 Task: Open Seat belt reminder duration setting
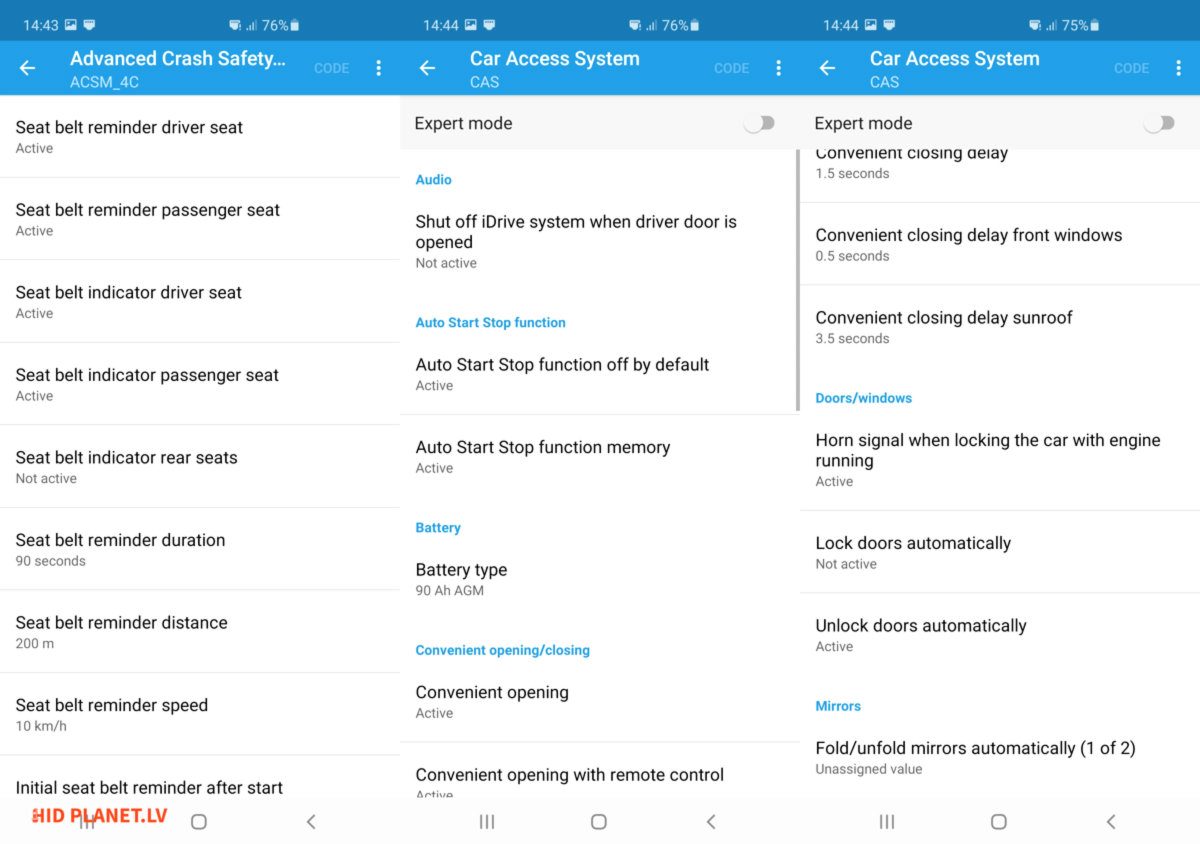[x=200, y=549]
